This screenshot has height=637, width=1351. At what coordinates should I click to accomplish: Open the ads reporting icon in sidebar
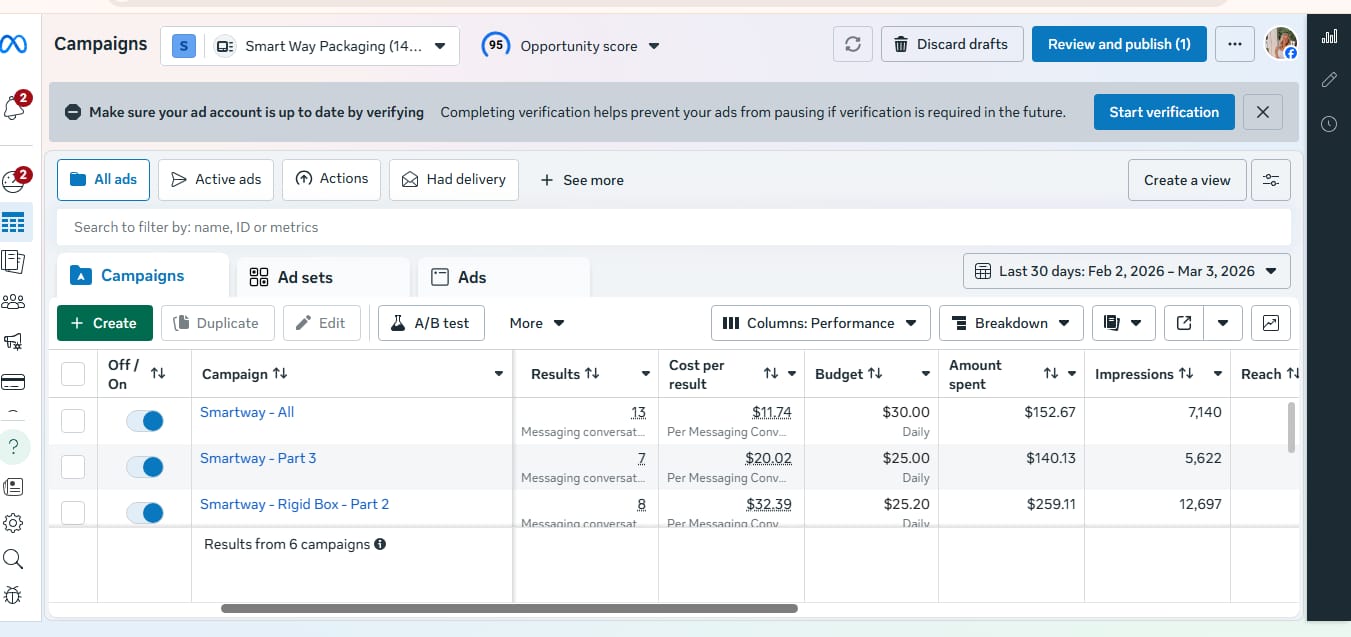coord(14,262)
